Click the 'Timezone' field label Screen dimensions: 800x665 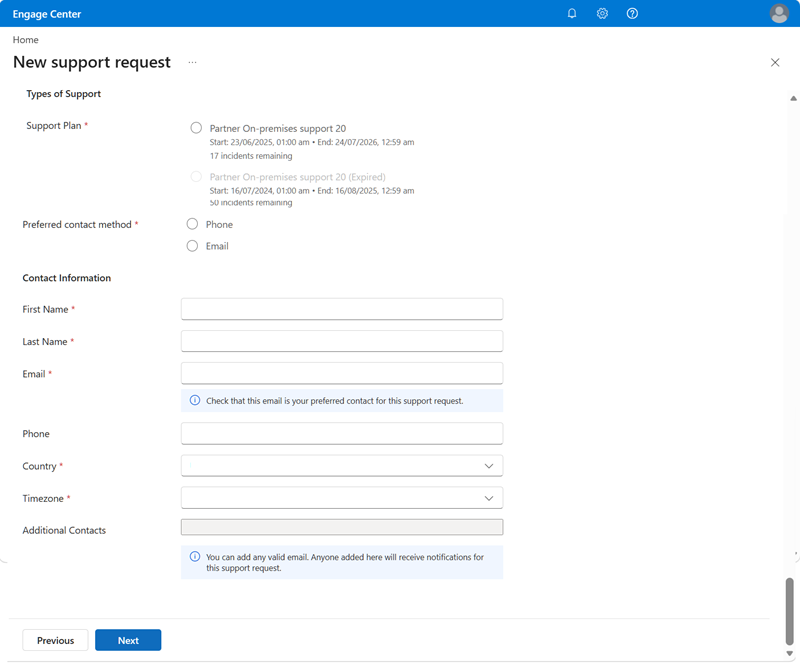click(43, 498)
